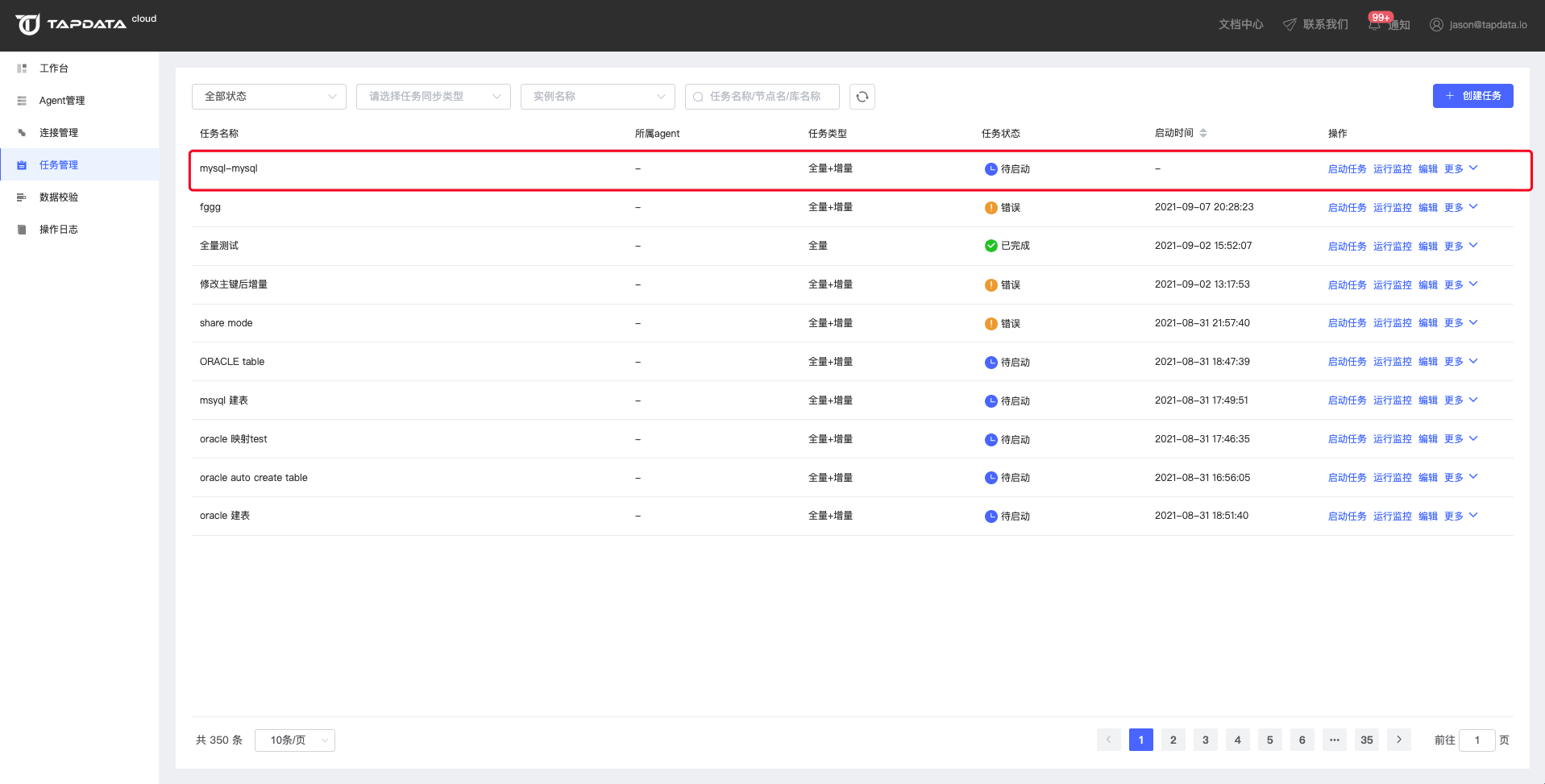Click the user avatar icon for jason@tapdata.io
This screenshot has width=1545, height=784.
[1436, 24]
